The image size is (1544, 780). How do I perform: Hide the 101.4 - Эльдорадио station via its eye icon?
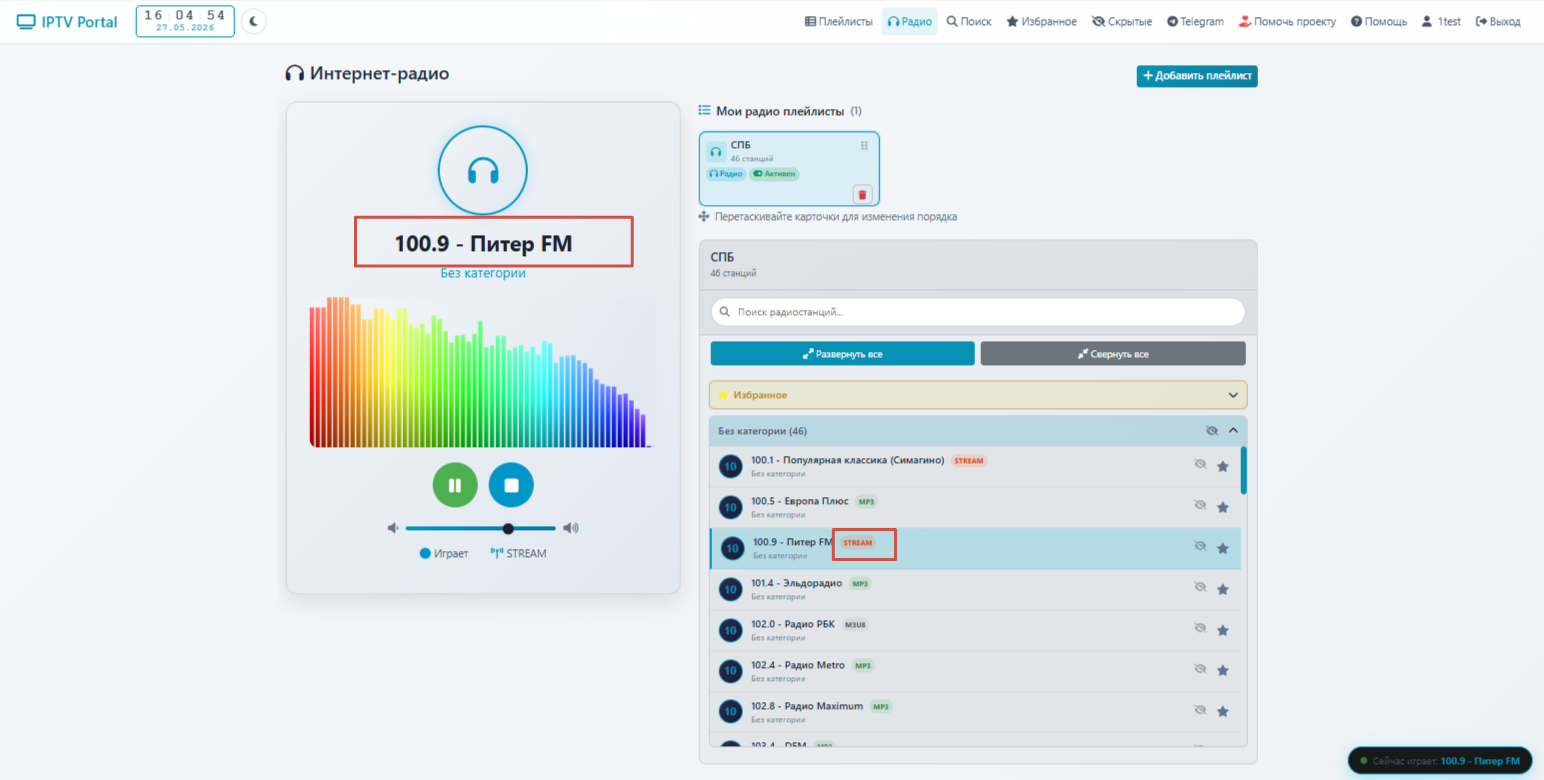(x=1200, y=588)
